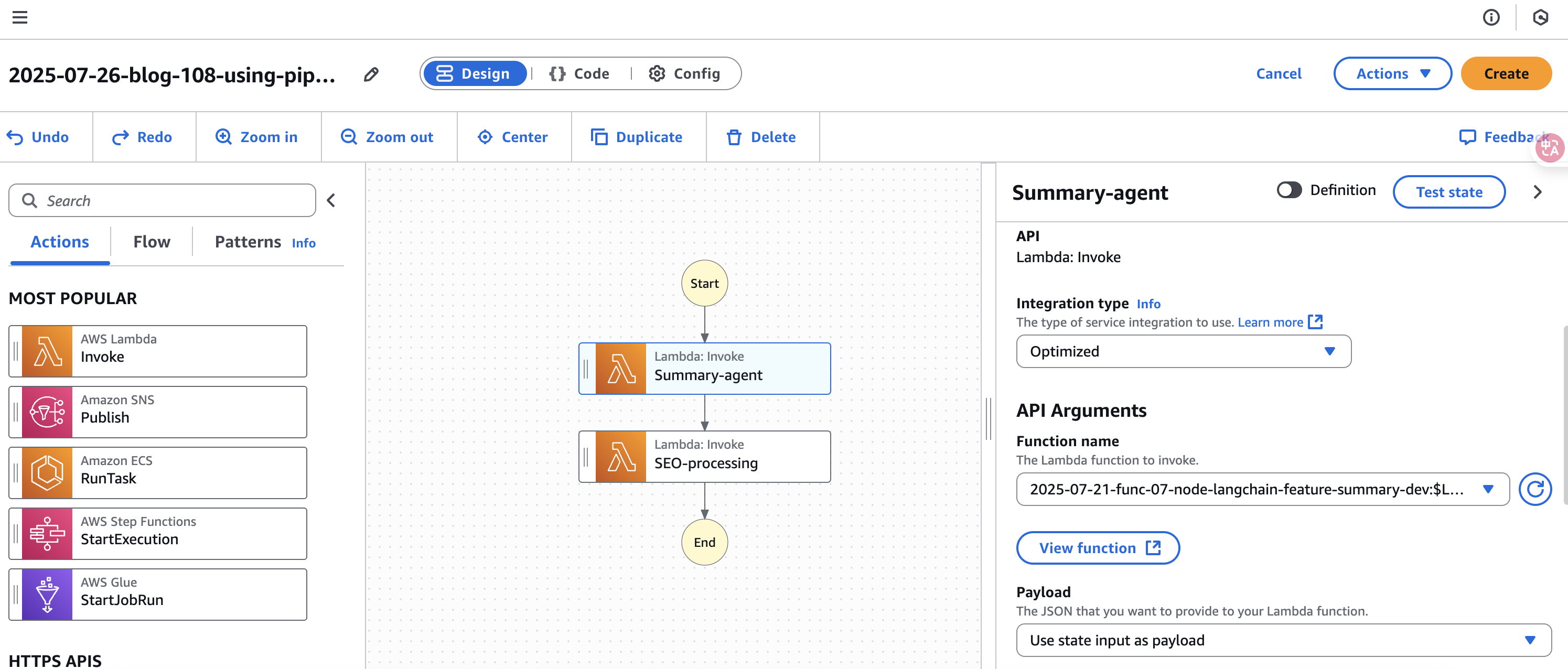
Task: Click the Lambda icon on Summary-agent node
Action: [621, 369]
